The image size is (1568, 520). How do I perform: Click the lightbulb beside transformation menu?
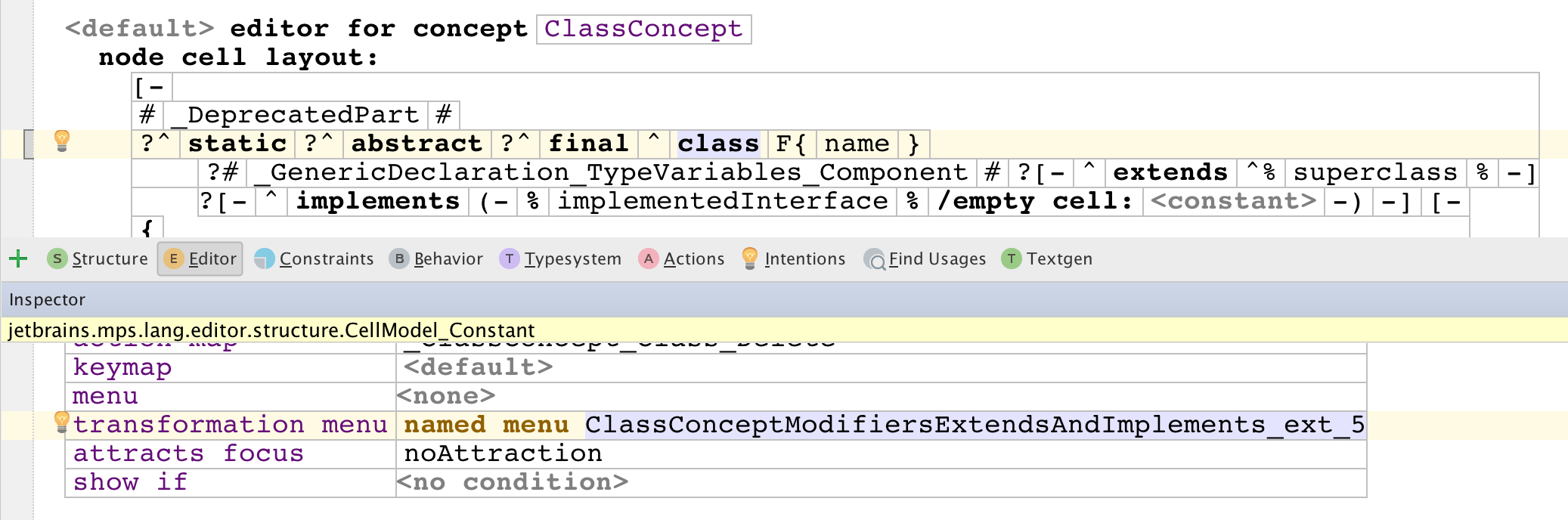pyautogui.click(x=62, y=422)
